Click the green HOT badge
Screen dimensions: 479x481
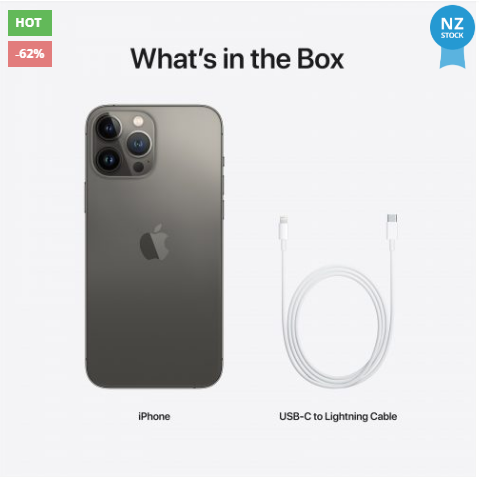[x=30, y=23]
